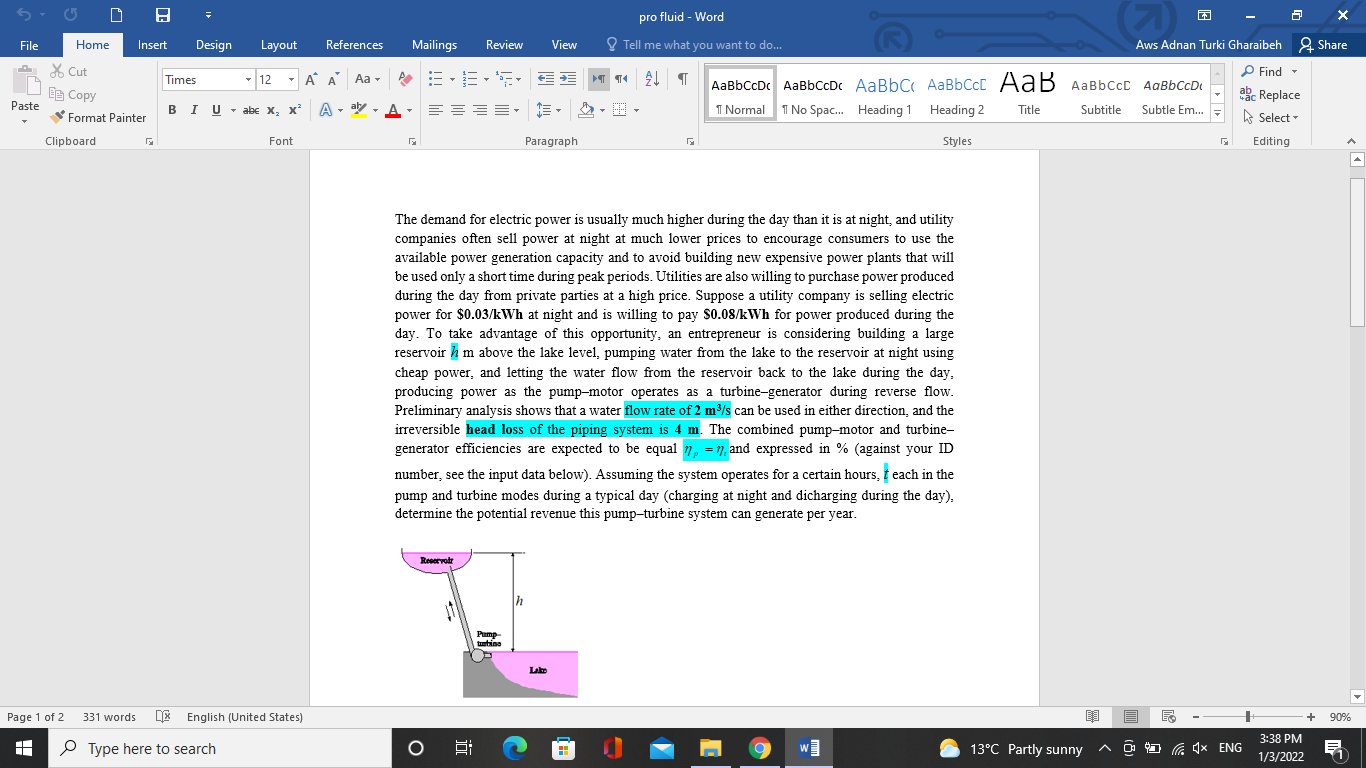Enable center paragraph alignment
1366x768 pixels.
456,110
